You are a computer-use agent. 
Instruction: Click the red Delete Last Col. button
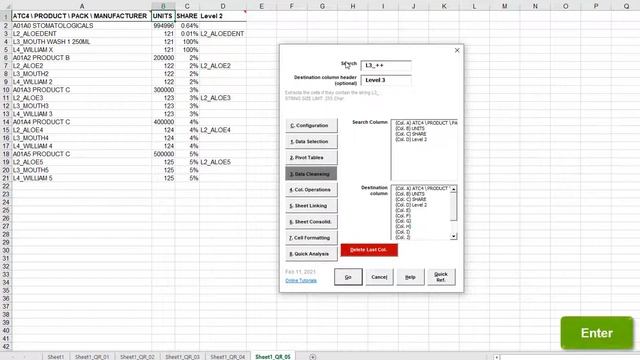[x=369, y=250]
